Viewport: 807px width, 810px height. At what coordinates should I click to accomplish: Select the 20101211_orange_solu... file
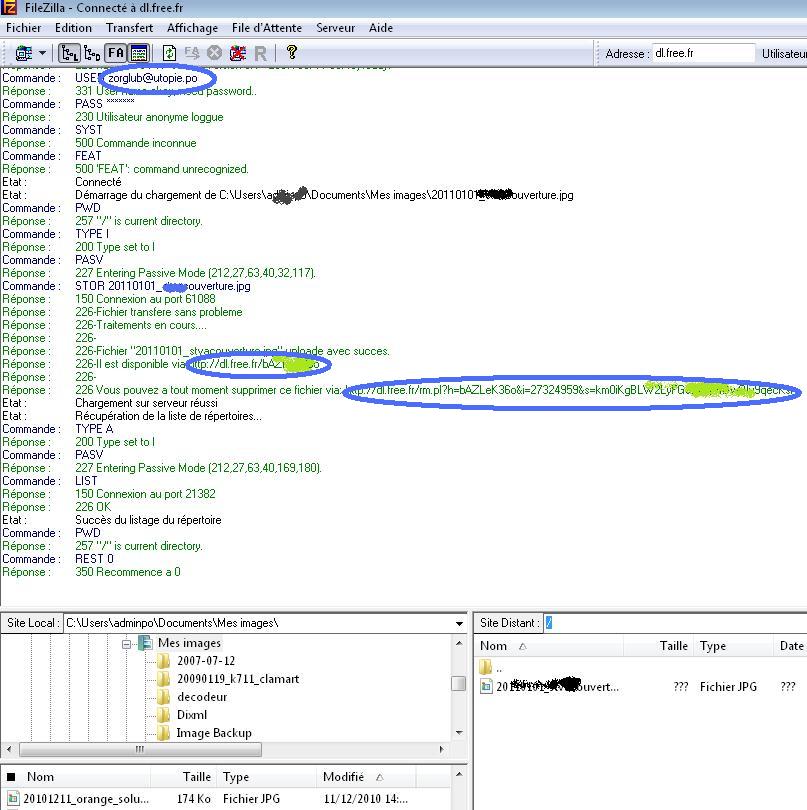coord(86,799)
